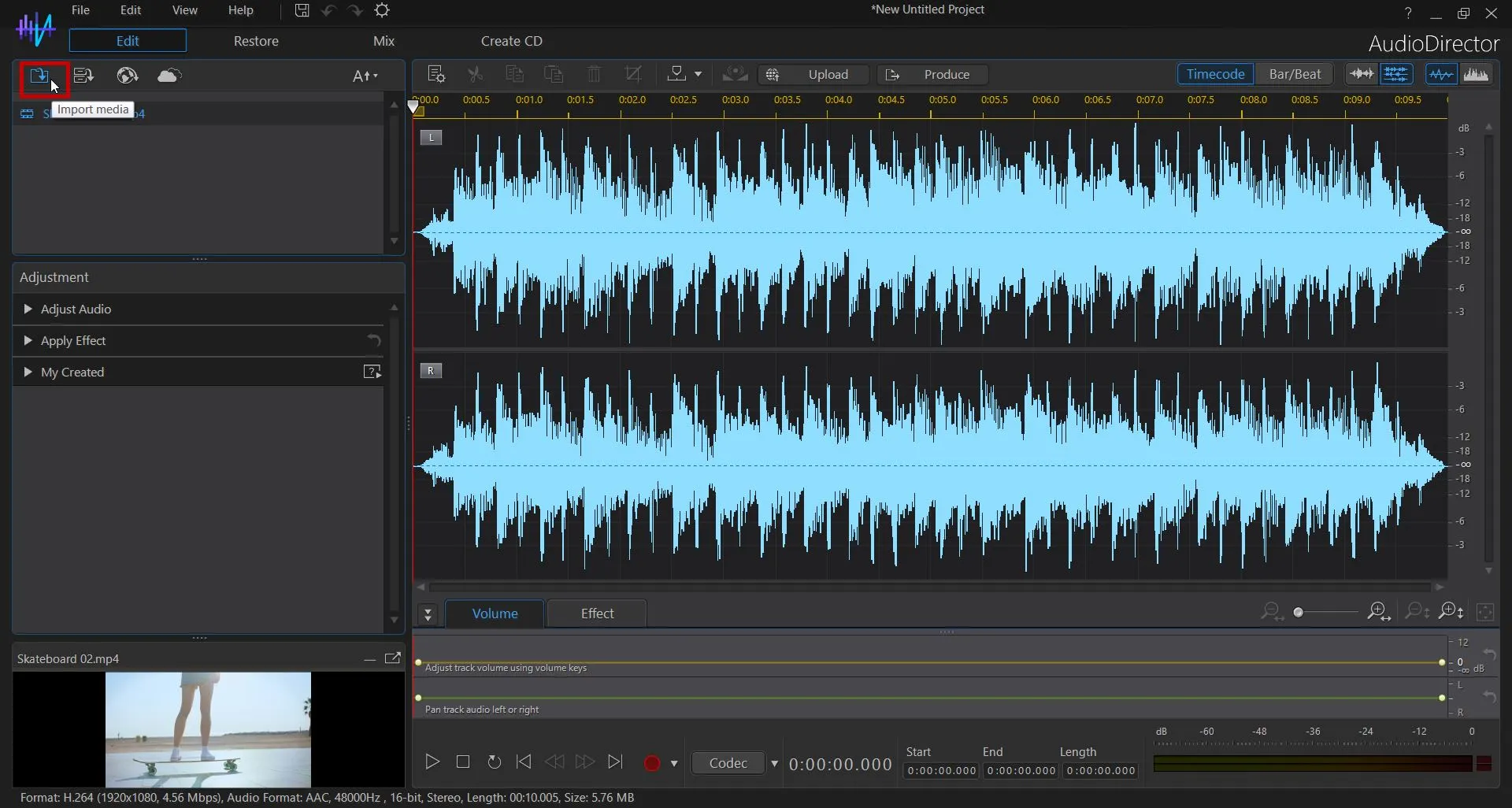Screen dimensions: 1512x808
Task: Click the scissors Split tool icon
Action: tap(475, 74)
